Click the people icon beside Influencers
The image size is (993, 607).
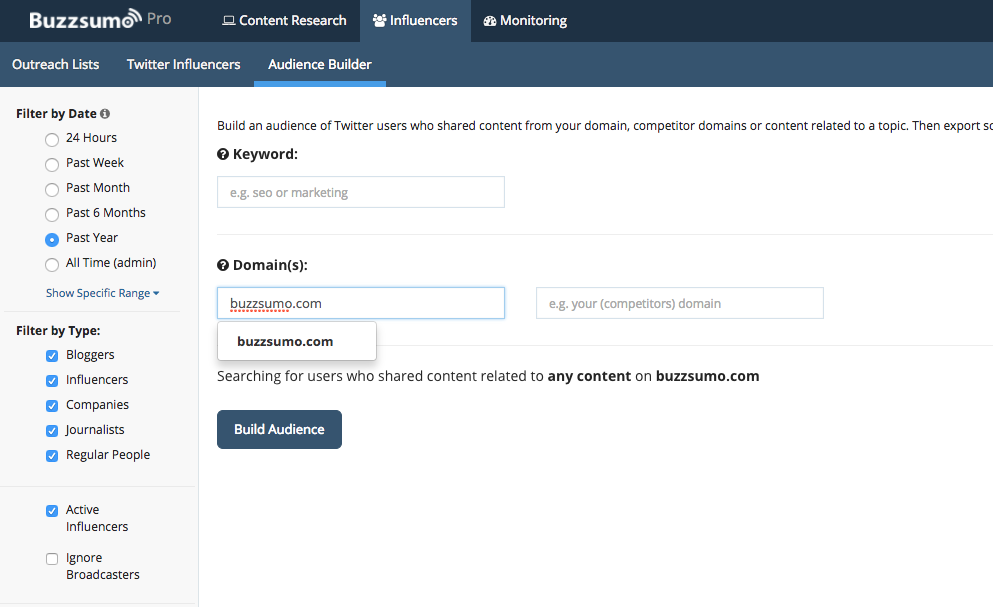pos(379,21)
